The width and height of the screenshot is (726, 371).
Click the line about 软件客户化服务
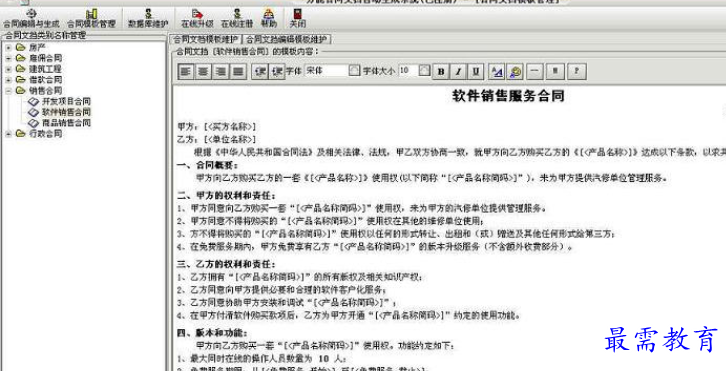282,290
